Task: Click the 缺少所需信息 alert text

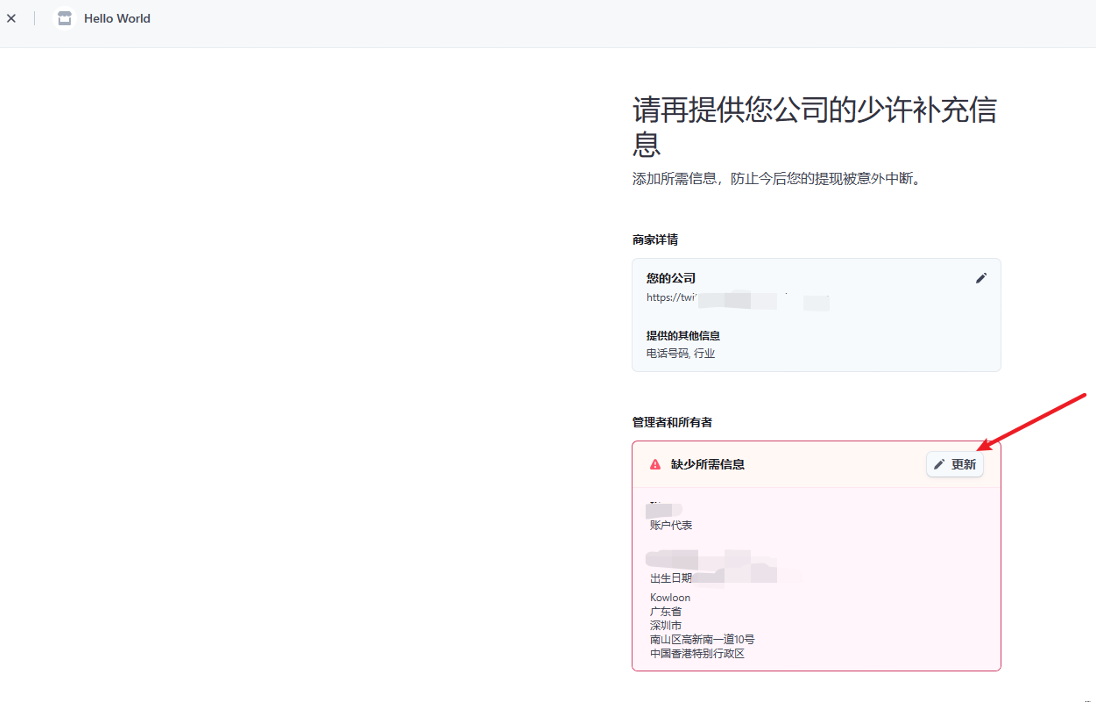Action: tap(707, 464)
